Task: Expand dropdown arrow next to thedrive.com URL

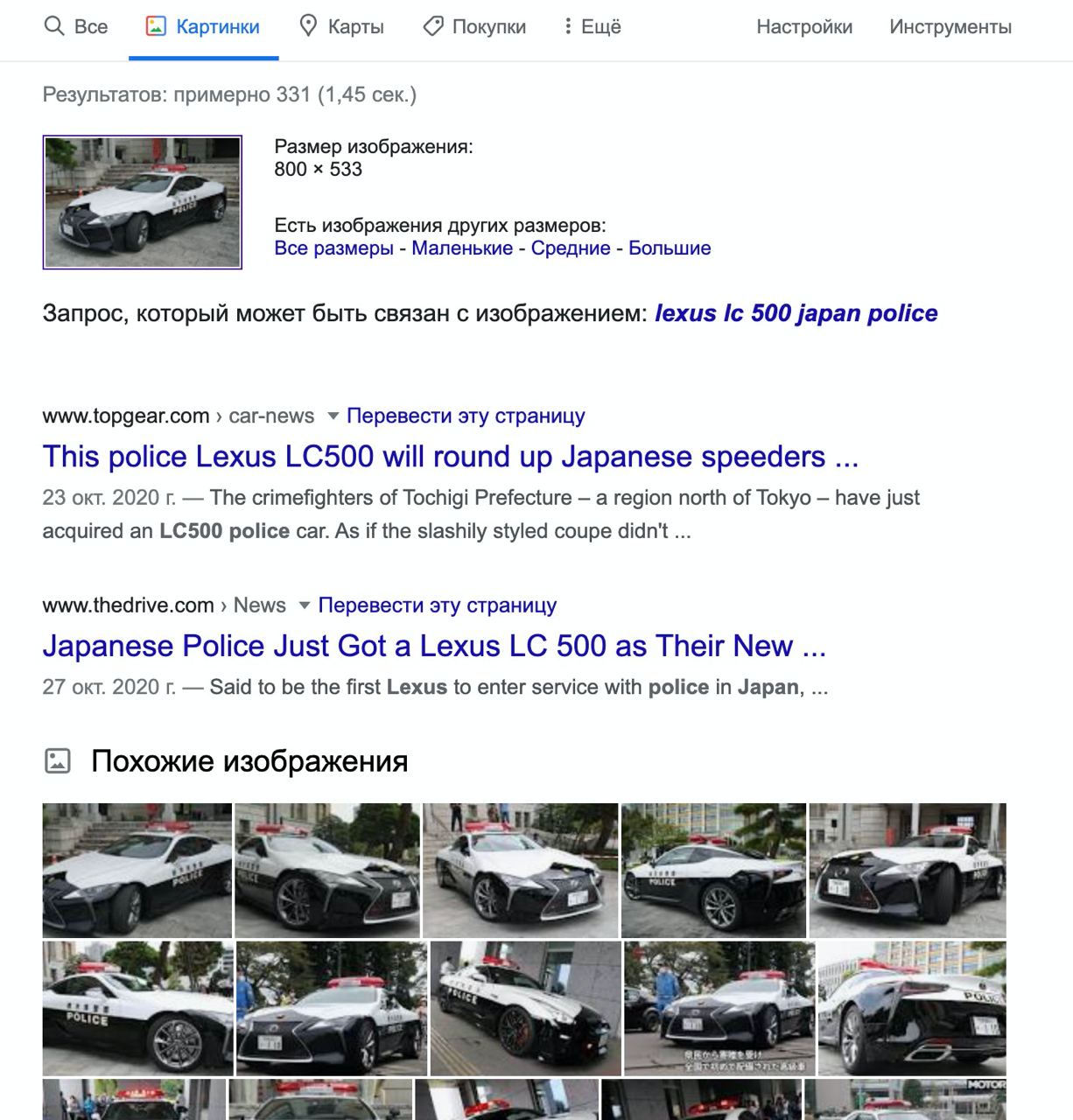Action: (305, 605)
